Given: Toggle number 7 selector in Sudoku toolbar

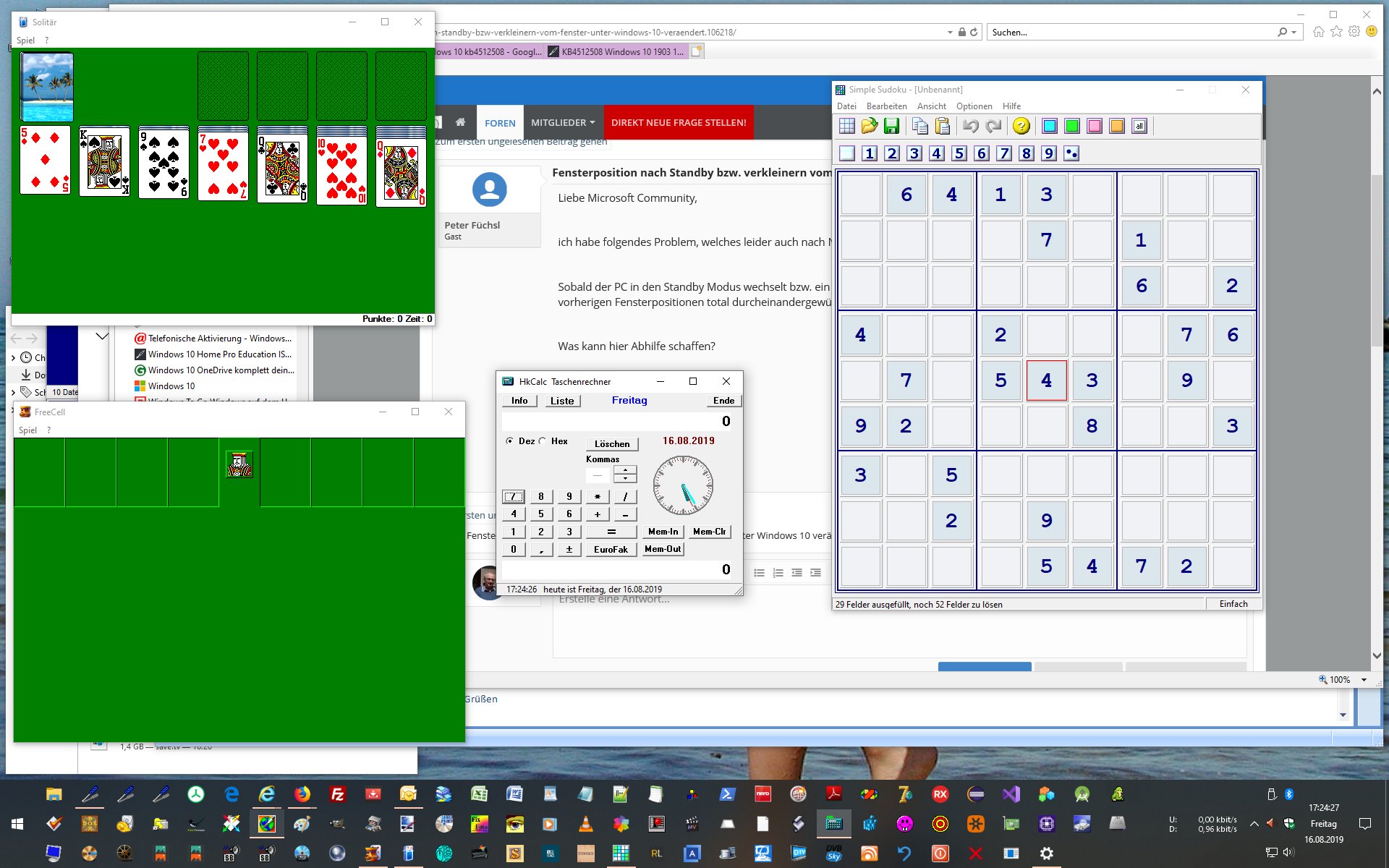Looking at the screenshot, I should point(1004,153).
